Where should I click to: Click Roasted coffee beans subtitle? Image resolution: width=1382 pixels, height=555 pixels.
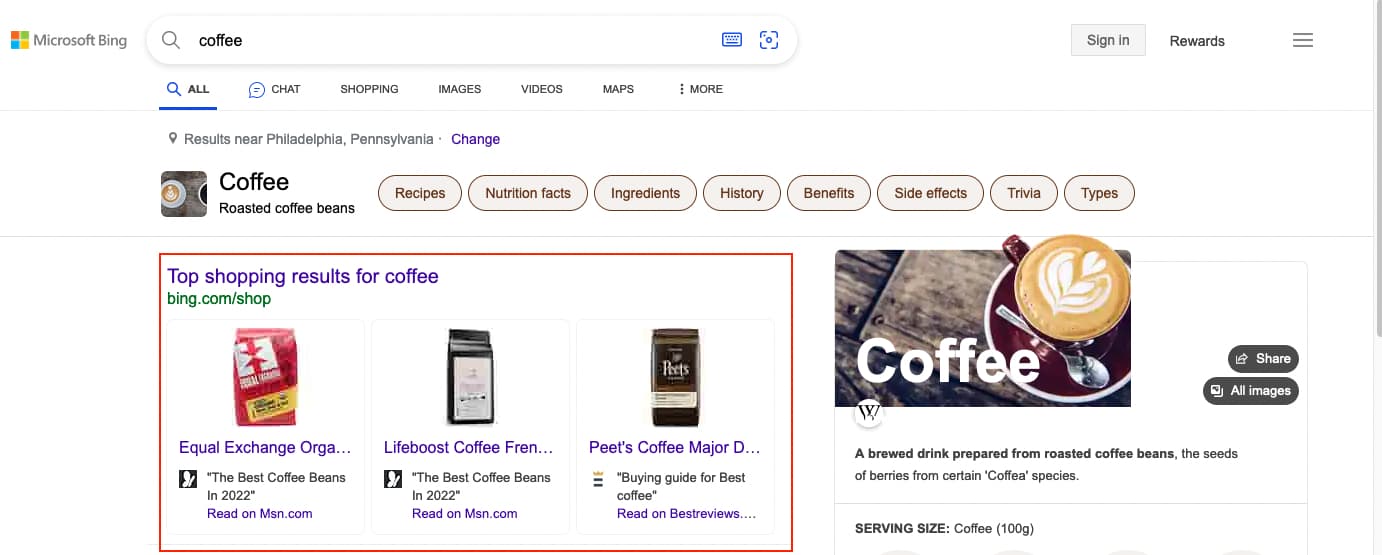click(x=287, y=208)
